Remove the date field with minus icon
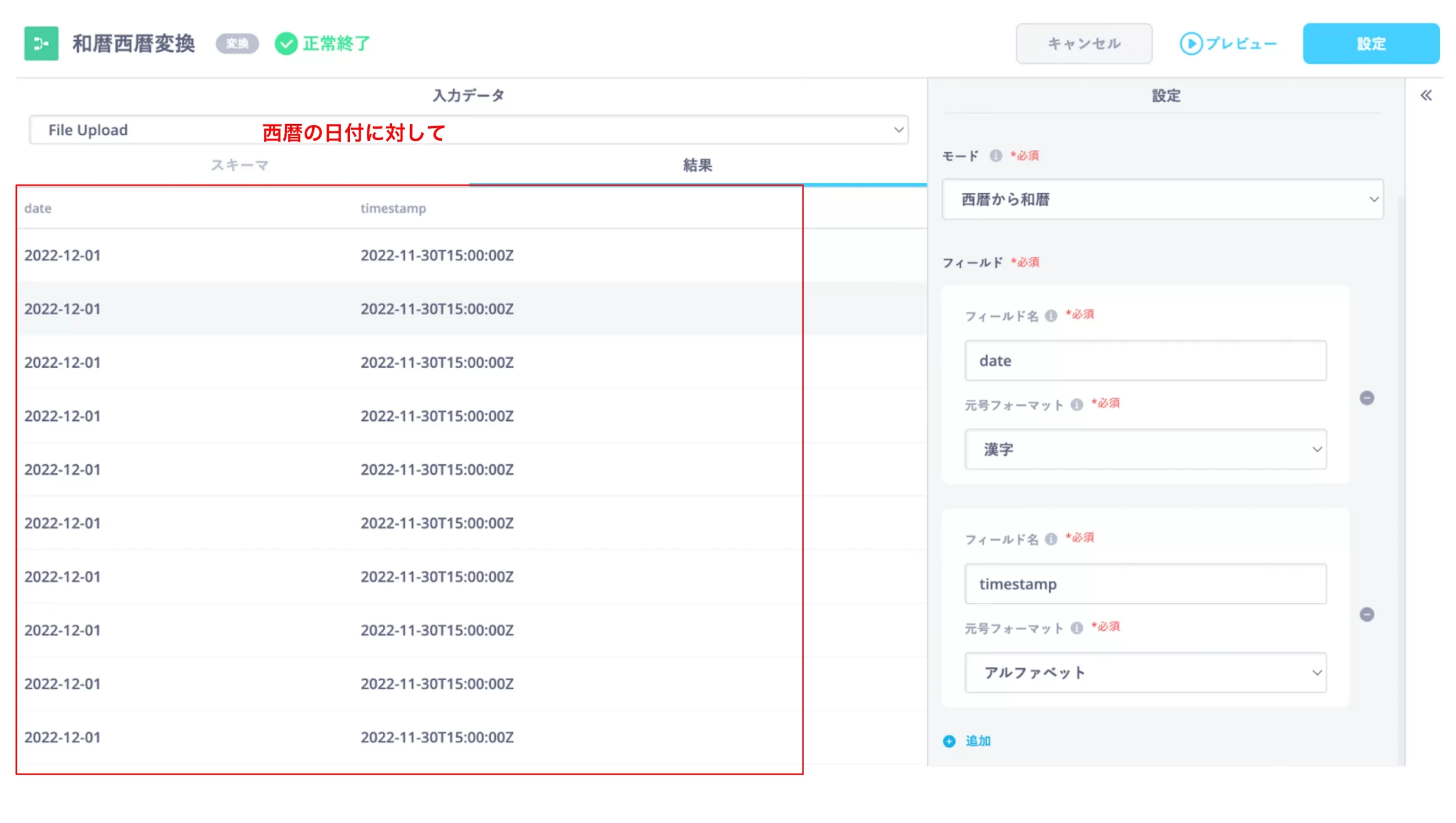The height and width of the screenshot is (823, 1456). click(1366, 398)
